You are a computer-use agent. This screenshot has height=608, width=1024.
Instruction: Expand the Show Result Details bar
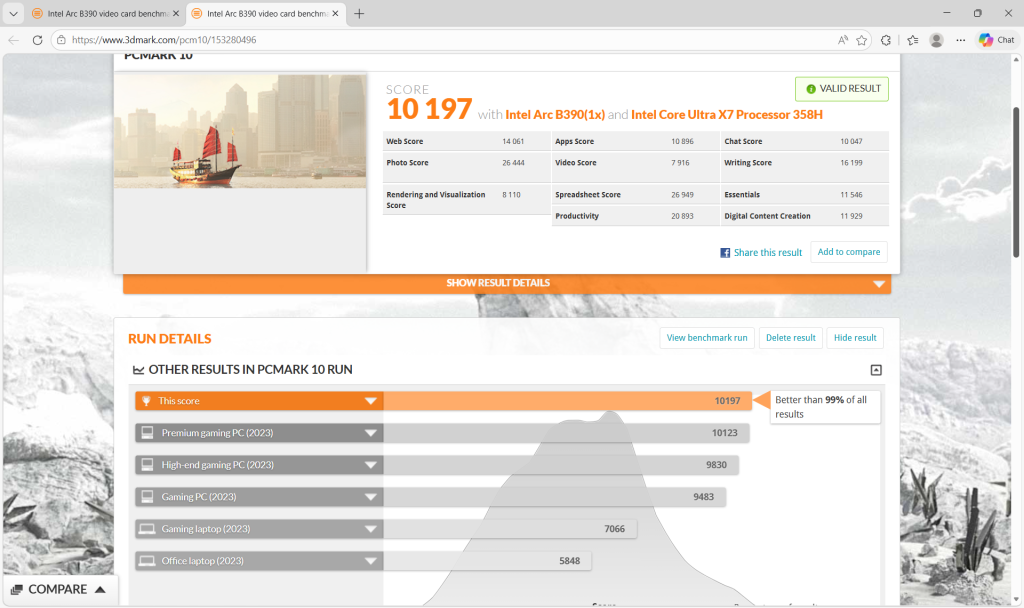pyautogui.click(x=879, y=284)
